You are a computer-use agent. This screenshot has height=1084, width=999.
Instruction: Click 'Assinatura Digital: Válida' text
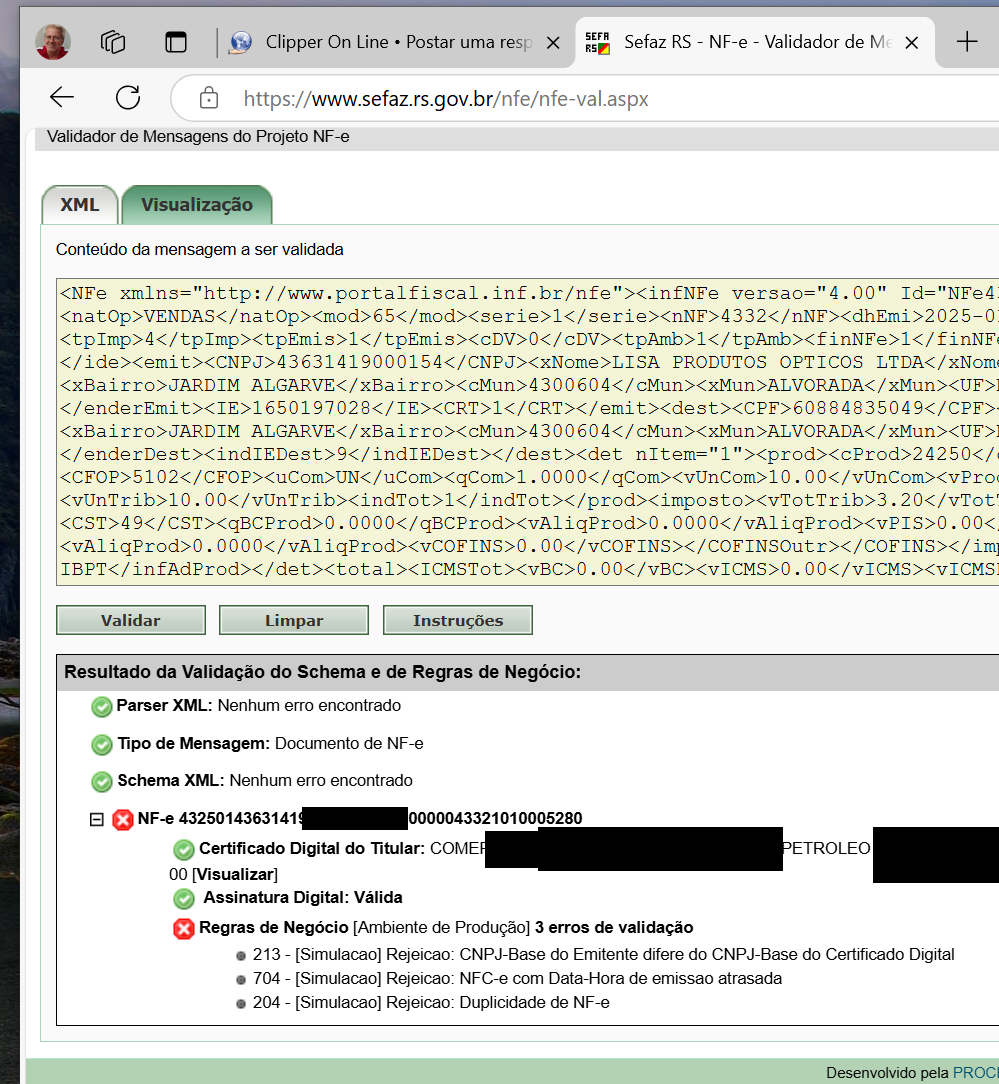tap(303, 897)
